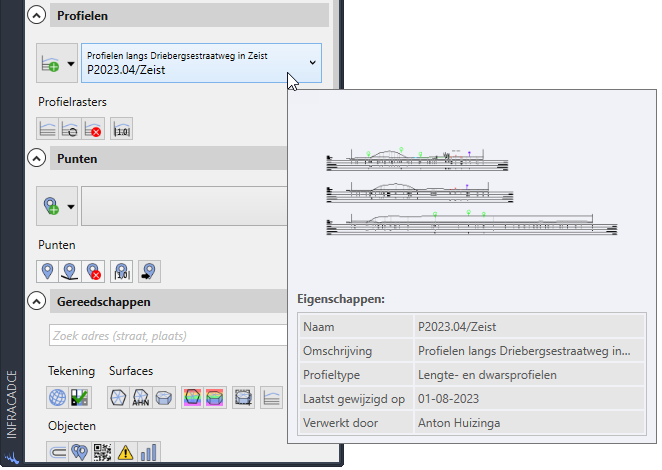This screenshot has width=662, height=470.
Task: Click the globe icon under Tekening
Action: pyautogui.click(x=58, y=398)
